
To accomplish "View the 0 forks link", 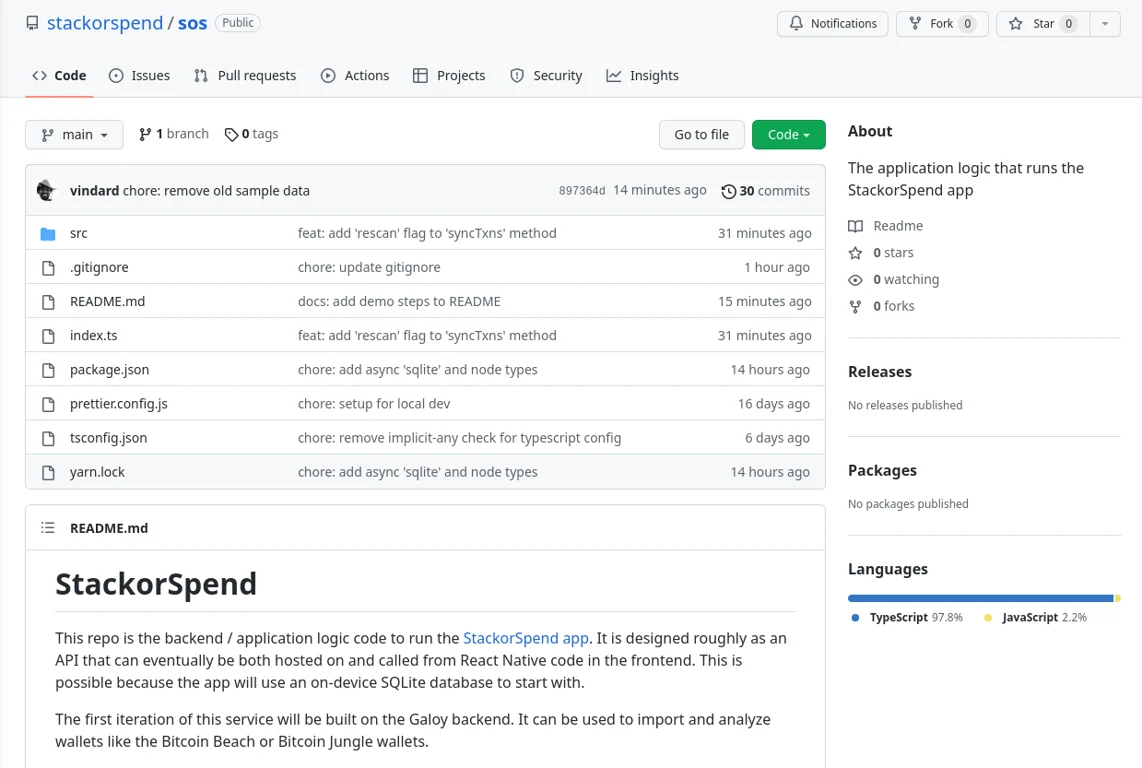I will point(881,307).
